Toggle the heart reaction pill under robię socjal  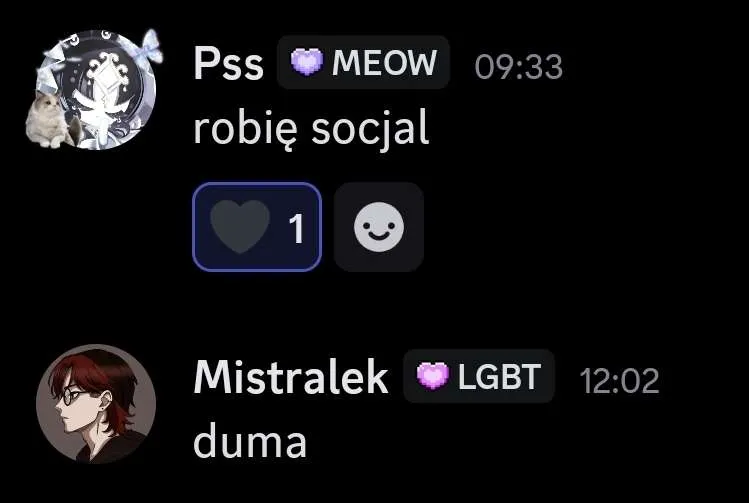[257, 227]
